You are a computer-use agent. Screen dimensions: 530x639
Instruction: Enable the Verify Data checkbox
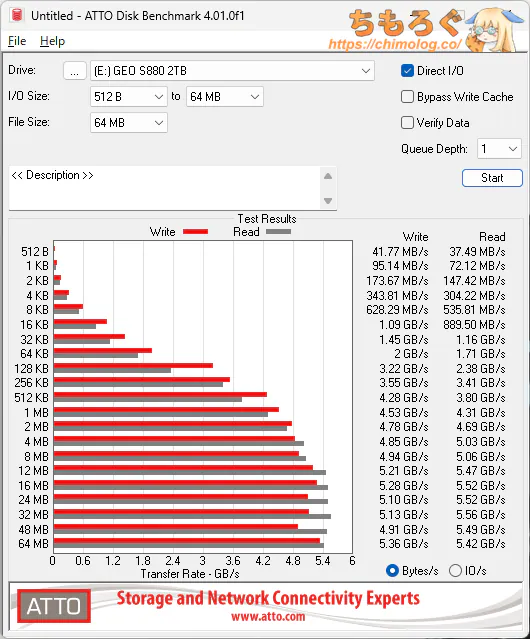click(x=407, y=123)
